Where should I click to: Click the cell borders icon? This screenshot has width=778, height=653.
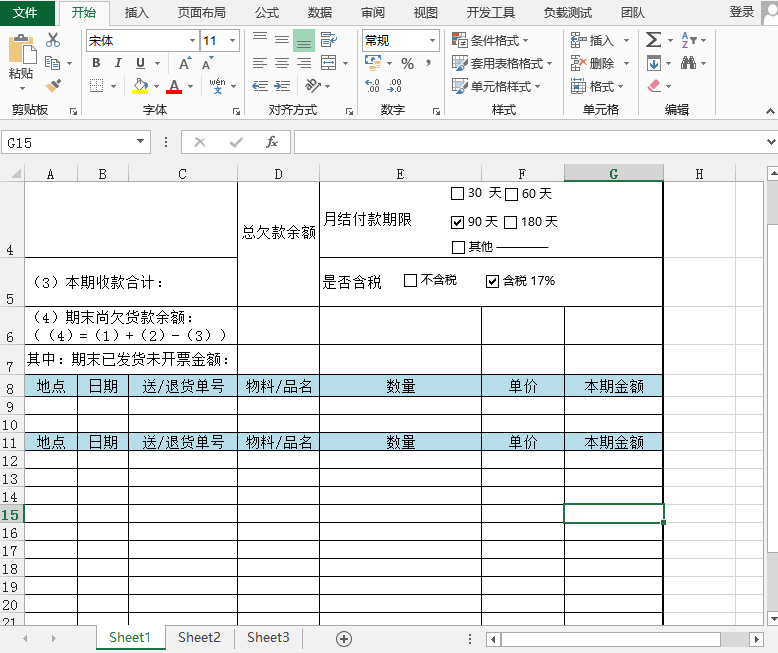click(96, 86)
